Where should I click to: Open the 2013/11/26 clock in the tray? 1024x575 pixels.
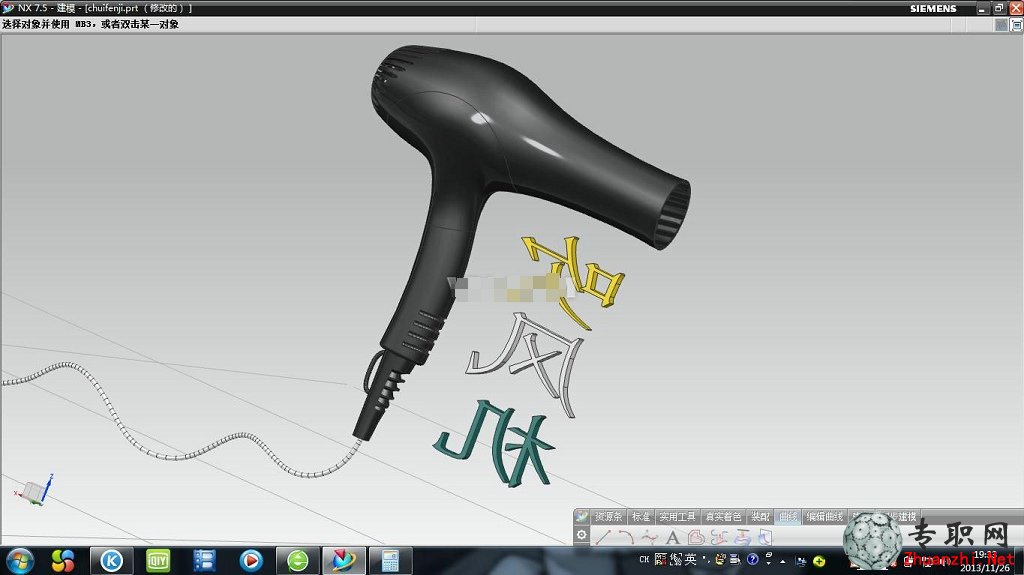[985, 561]
